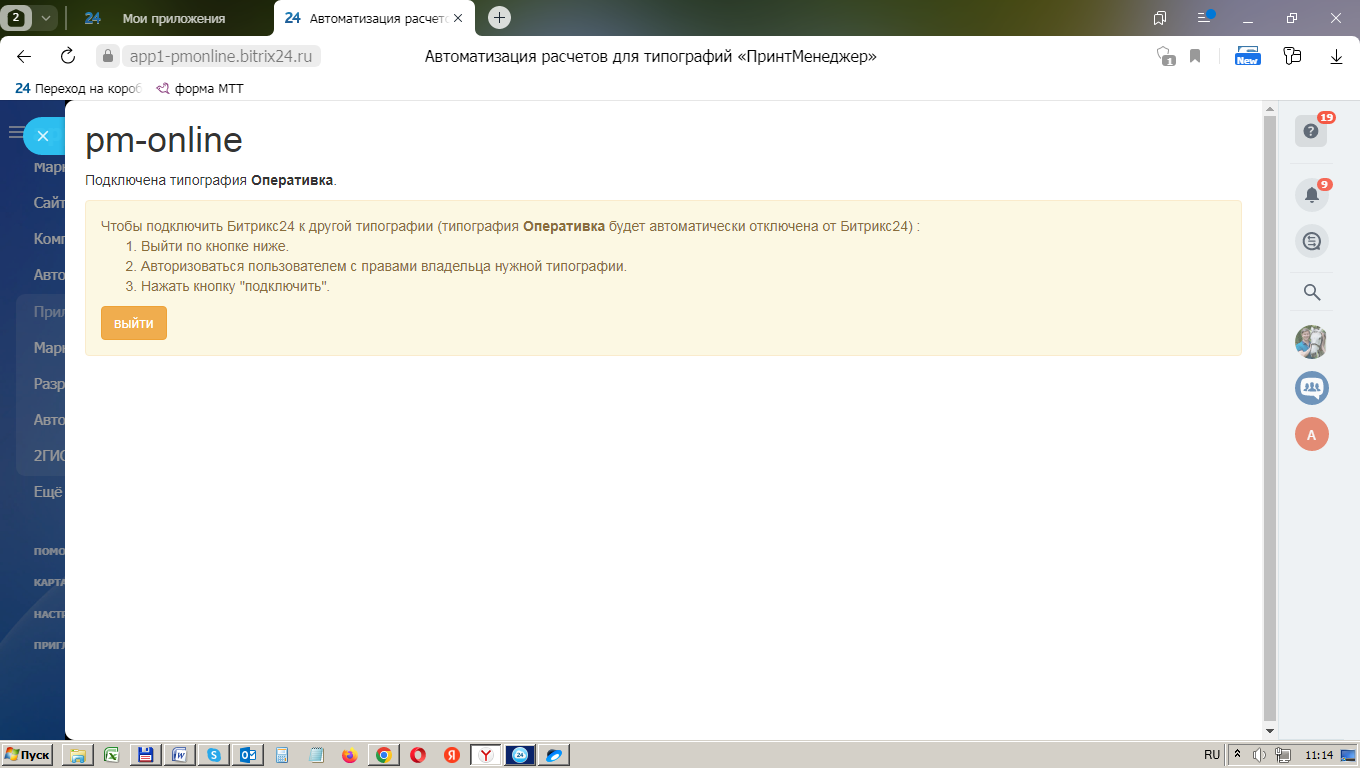Open Yandex Browser settings menu icon

[1205, 18]
